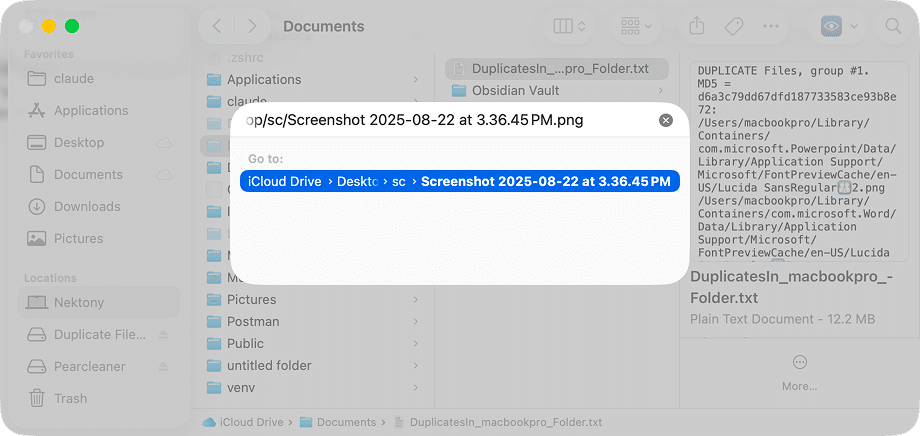920x436 pixels.
Task: Eject the Pearcleaner volume
Action: [x=163, y=366]
